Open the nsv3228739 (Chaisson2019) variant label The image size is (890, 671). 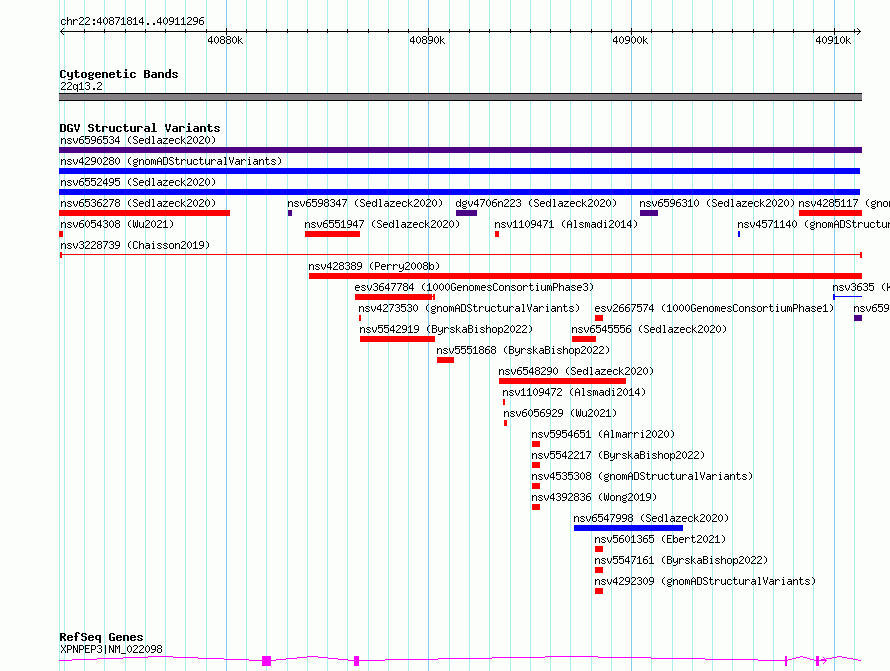pyautogui.click(x=135, y=245)
